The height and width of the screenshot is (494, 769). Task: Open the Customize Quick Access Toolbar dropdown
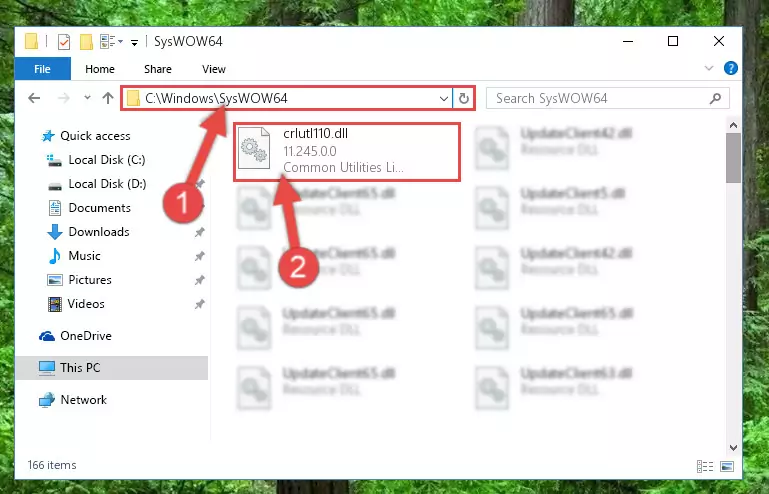tap(134, 43)
